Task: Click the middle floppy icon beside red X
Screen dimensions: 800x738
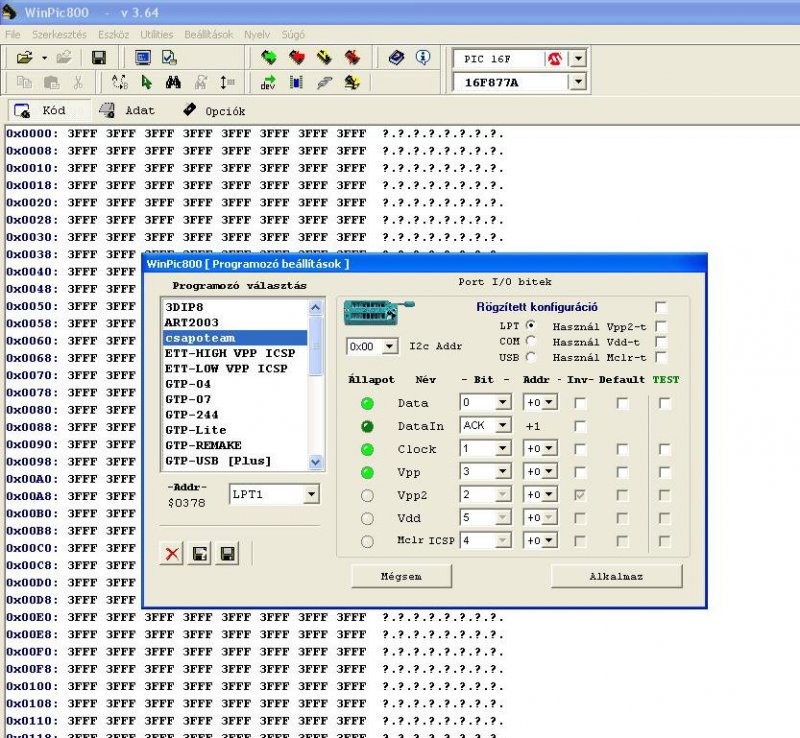Action: coord(199,554)
